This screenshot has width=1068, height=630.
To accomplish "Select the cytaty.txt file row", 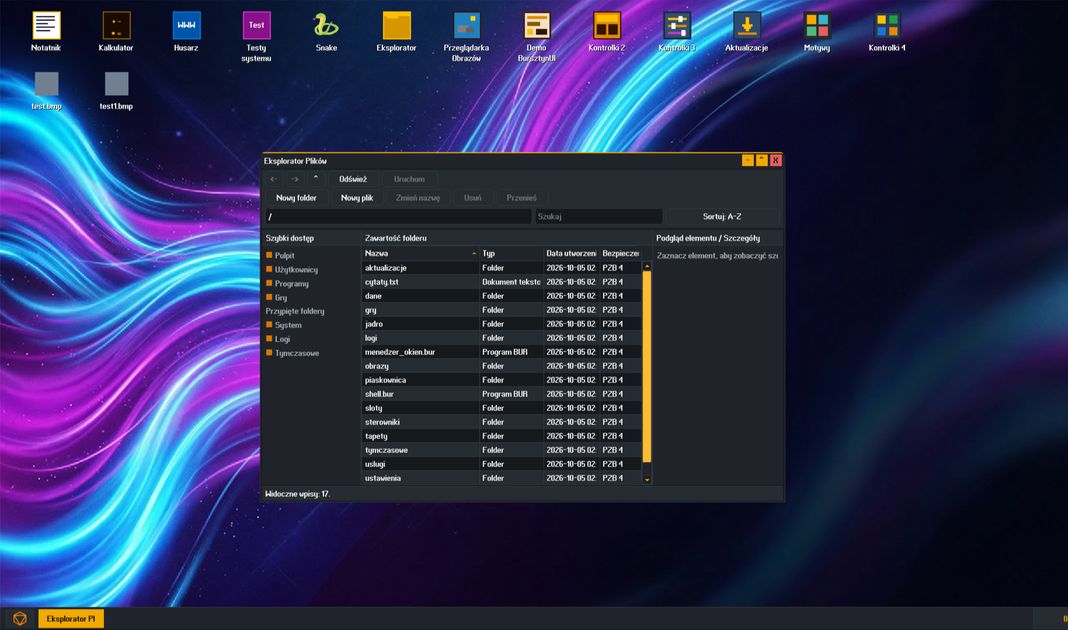I will (x=502, y=282).
